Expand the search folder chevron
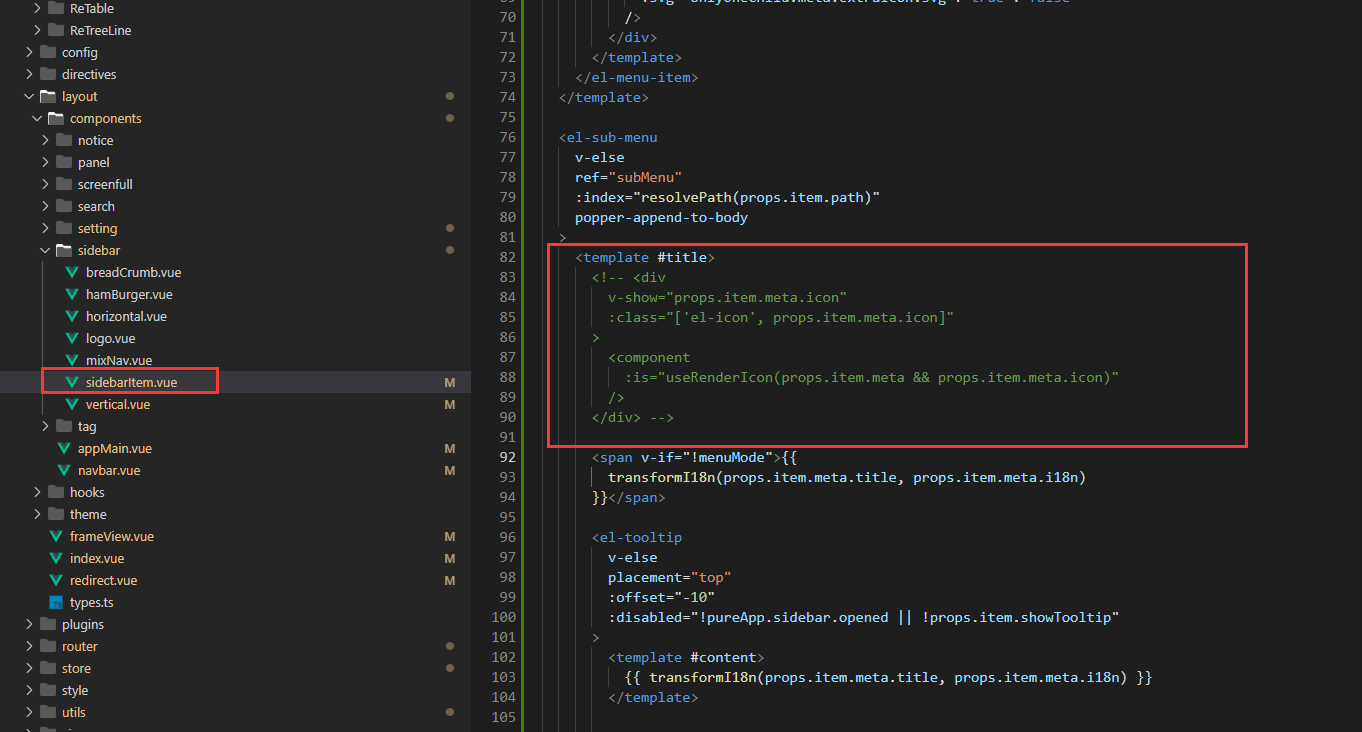 click(45, 206)
